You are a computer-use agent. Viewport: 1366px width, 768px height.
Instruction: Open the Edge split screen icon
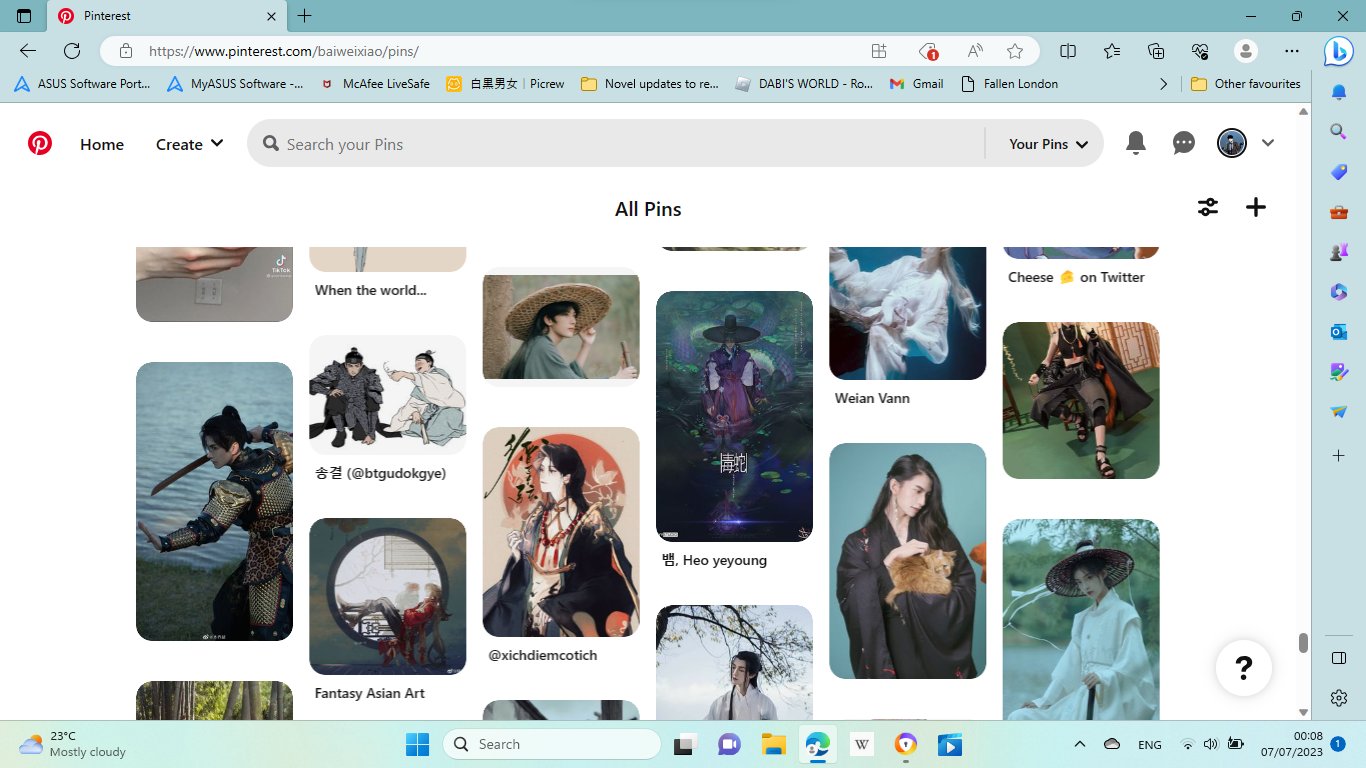(1068, 51)
